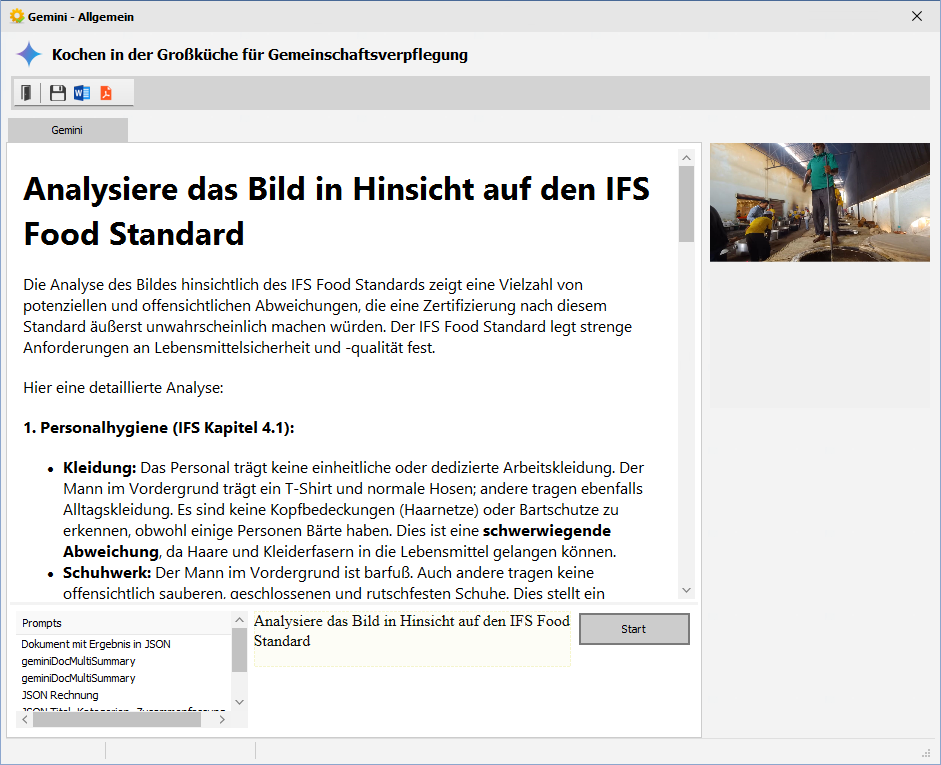Switch to the Gemini tab
The height and width of the screenshot is (765, 941).
[67, 130]
